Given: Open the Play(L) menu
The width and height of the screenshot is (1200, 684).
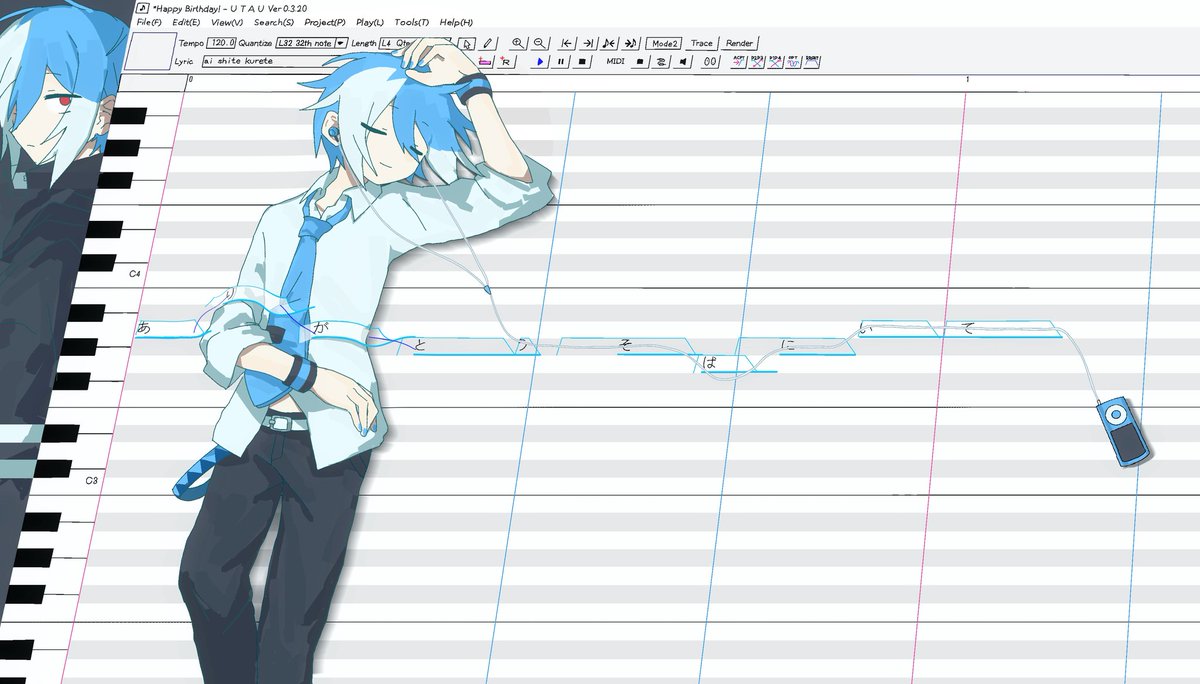Looking at the screenshot, I should click(370, 22).
